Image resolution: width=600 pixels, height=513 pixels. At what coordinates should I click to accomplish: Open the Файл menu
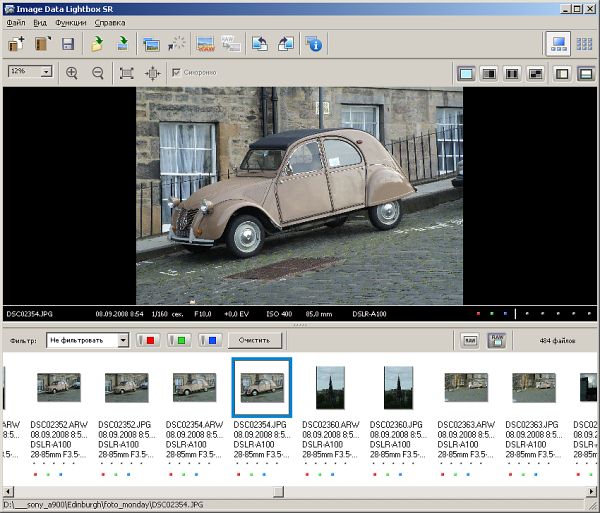(x=16, y=23)
